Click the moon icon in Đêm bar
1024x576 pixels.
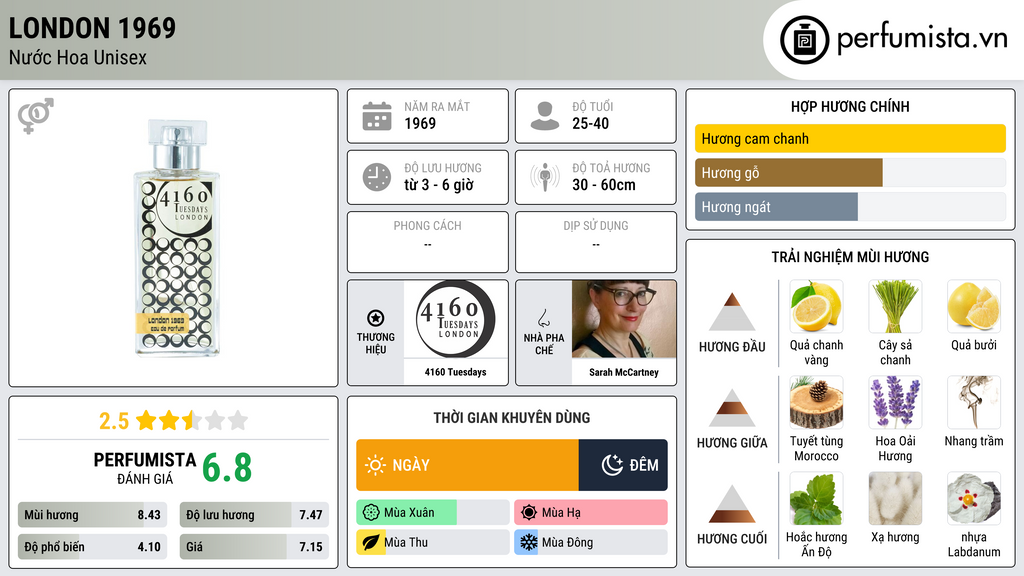pyautogui.click(x=612, y=465)
